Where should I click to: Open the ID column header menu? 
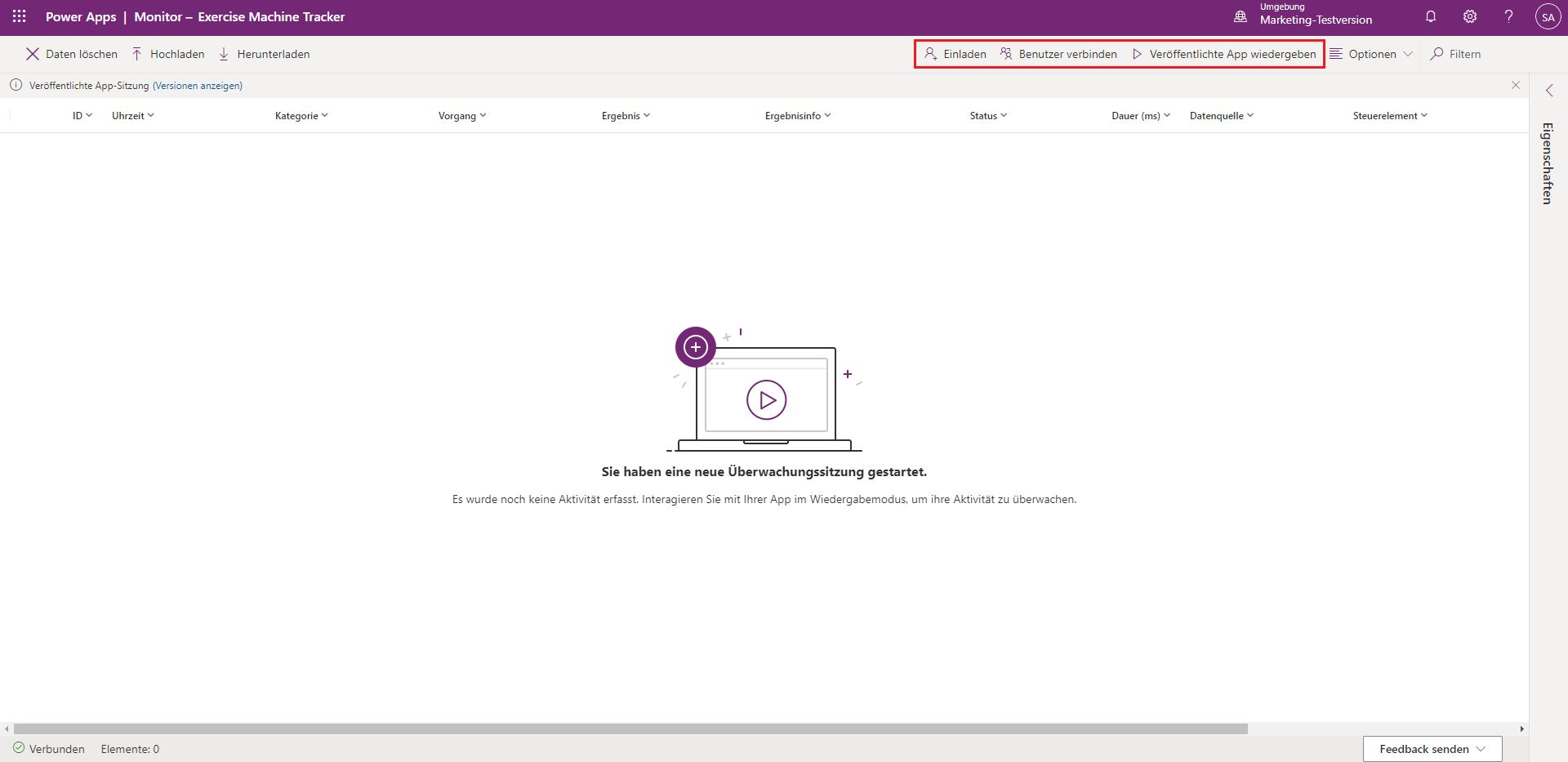82,116
